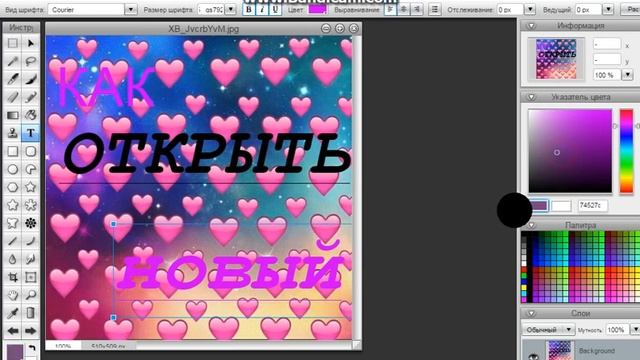Select the Background layer thumbnail
The width and height of the screenshot is (640, 360).
(559, 351)
